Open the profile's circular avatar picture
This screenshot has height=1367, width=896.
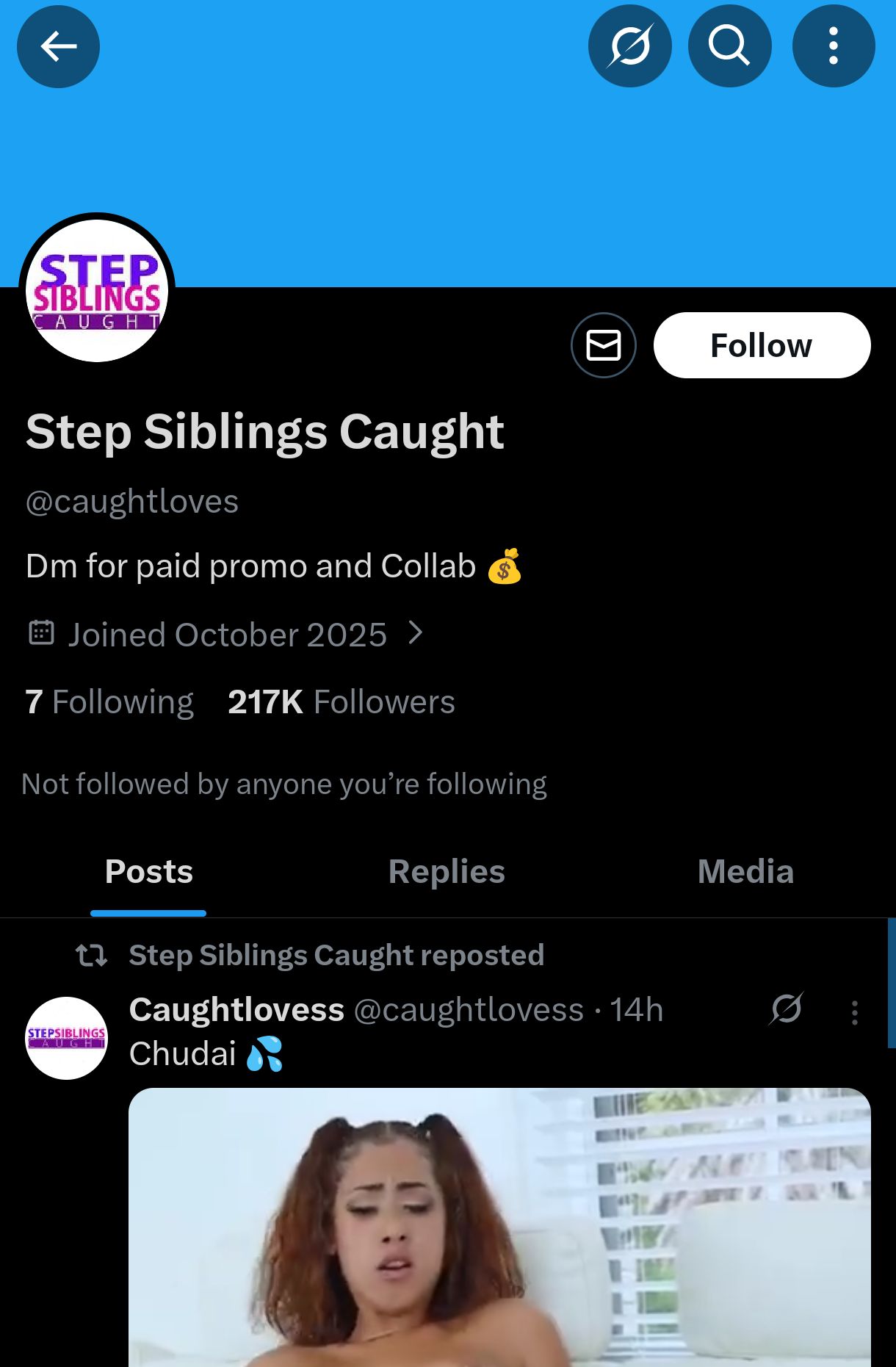[x=97, y=291]
